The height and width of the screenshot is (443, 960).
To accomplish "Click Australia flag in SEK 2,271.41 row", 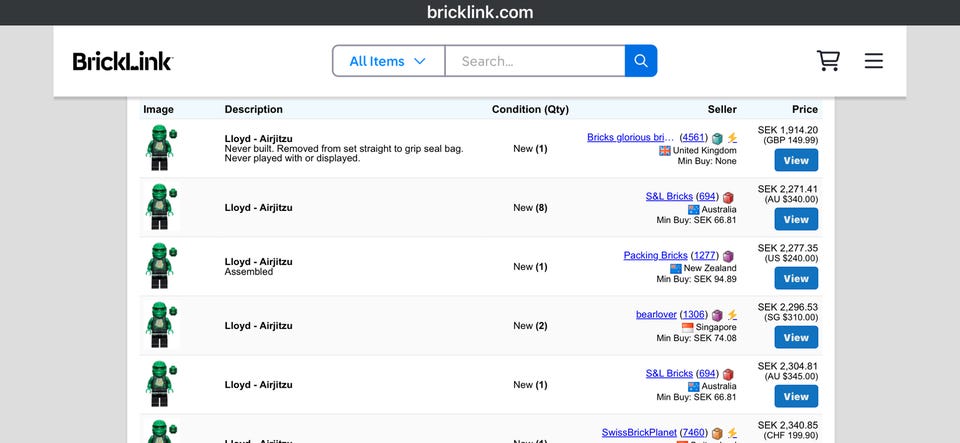I will 694,210.
